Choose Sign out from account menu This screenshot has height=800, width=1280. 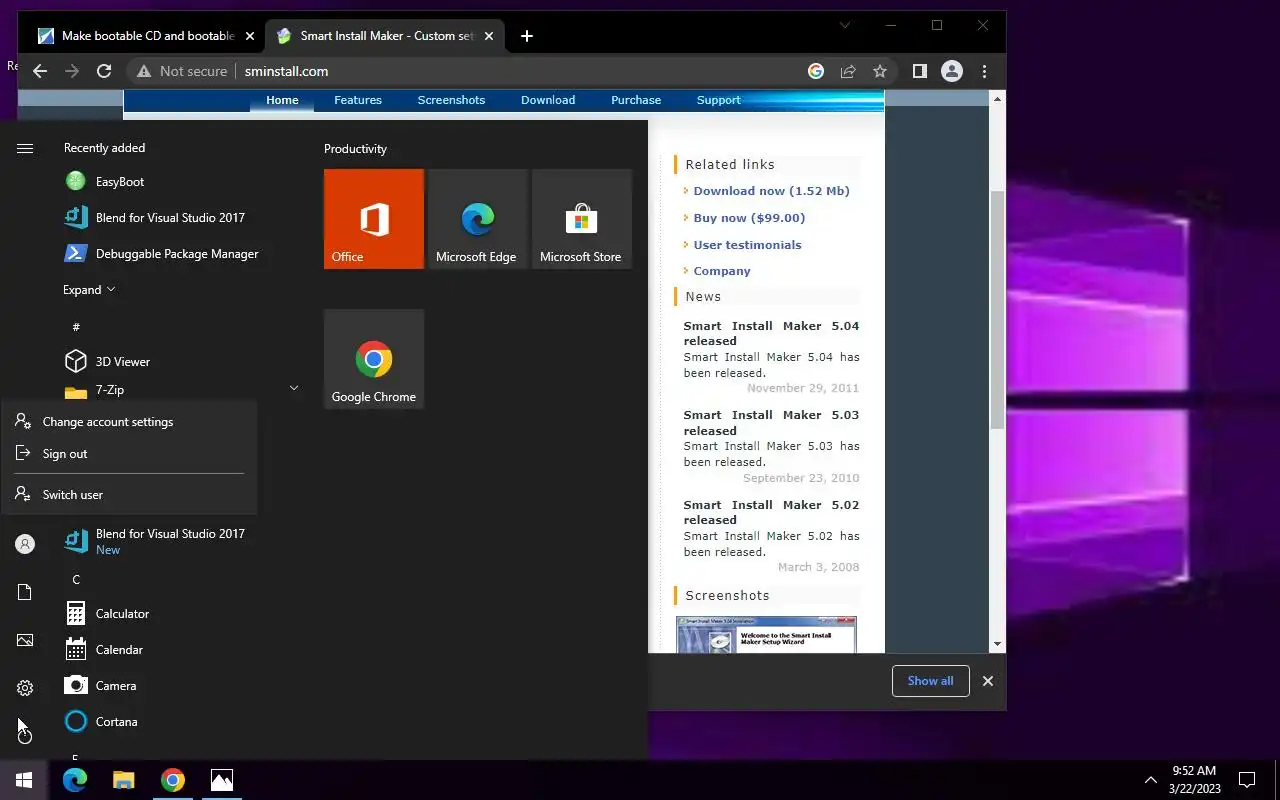(x=129, y=454)
